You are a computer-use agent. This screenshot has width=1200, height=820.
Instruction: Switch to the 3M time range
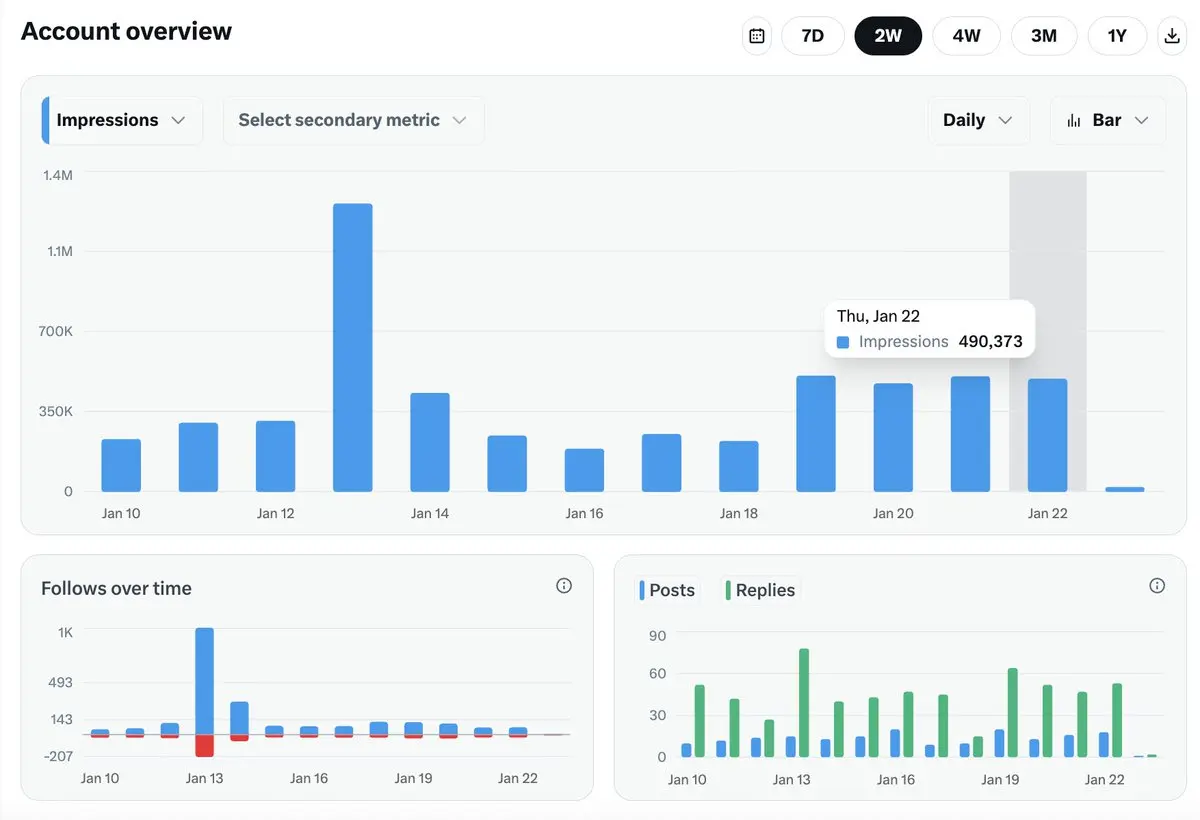pos(1043,36)
